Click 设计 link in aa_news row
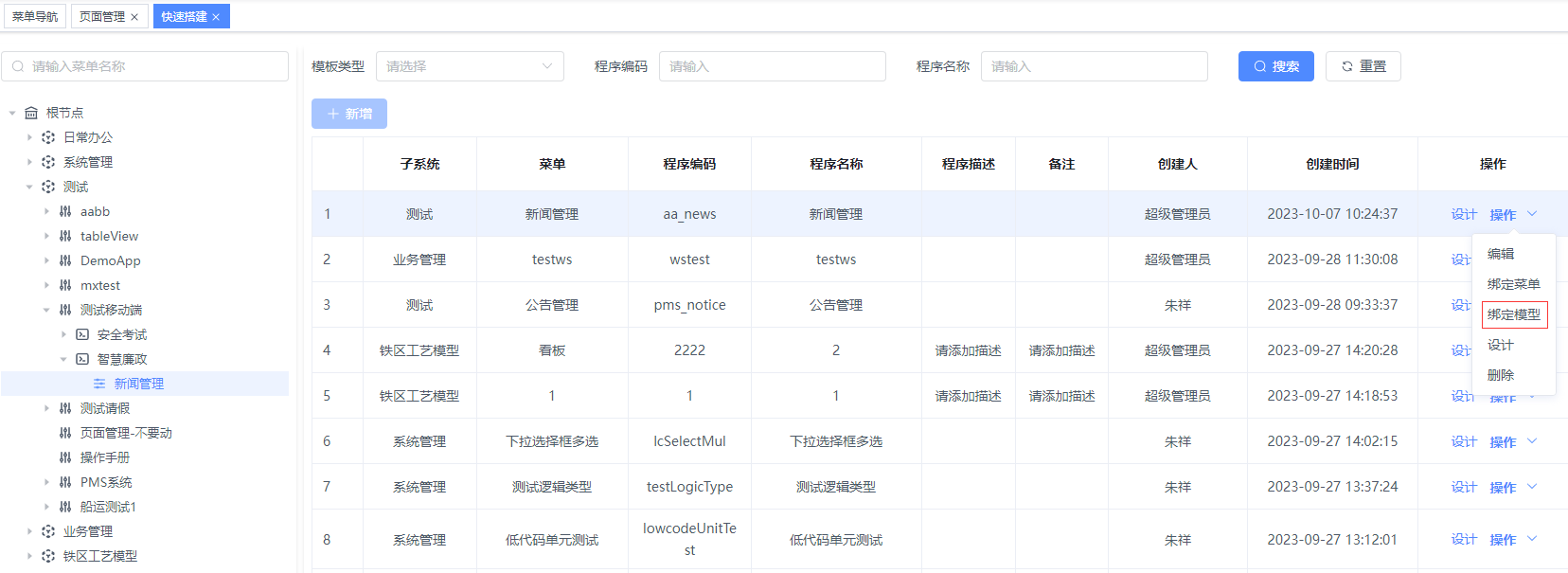This screenshot has height=573, width=1568. (1464, 214)
